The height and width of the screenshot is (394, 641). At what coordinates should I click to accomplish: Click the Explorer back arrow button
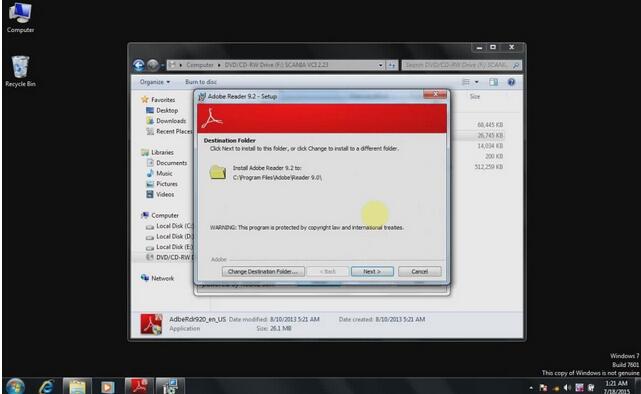pyautogui.click(x=139, y=65)
